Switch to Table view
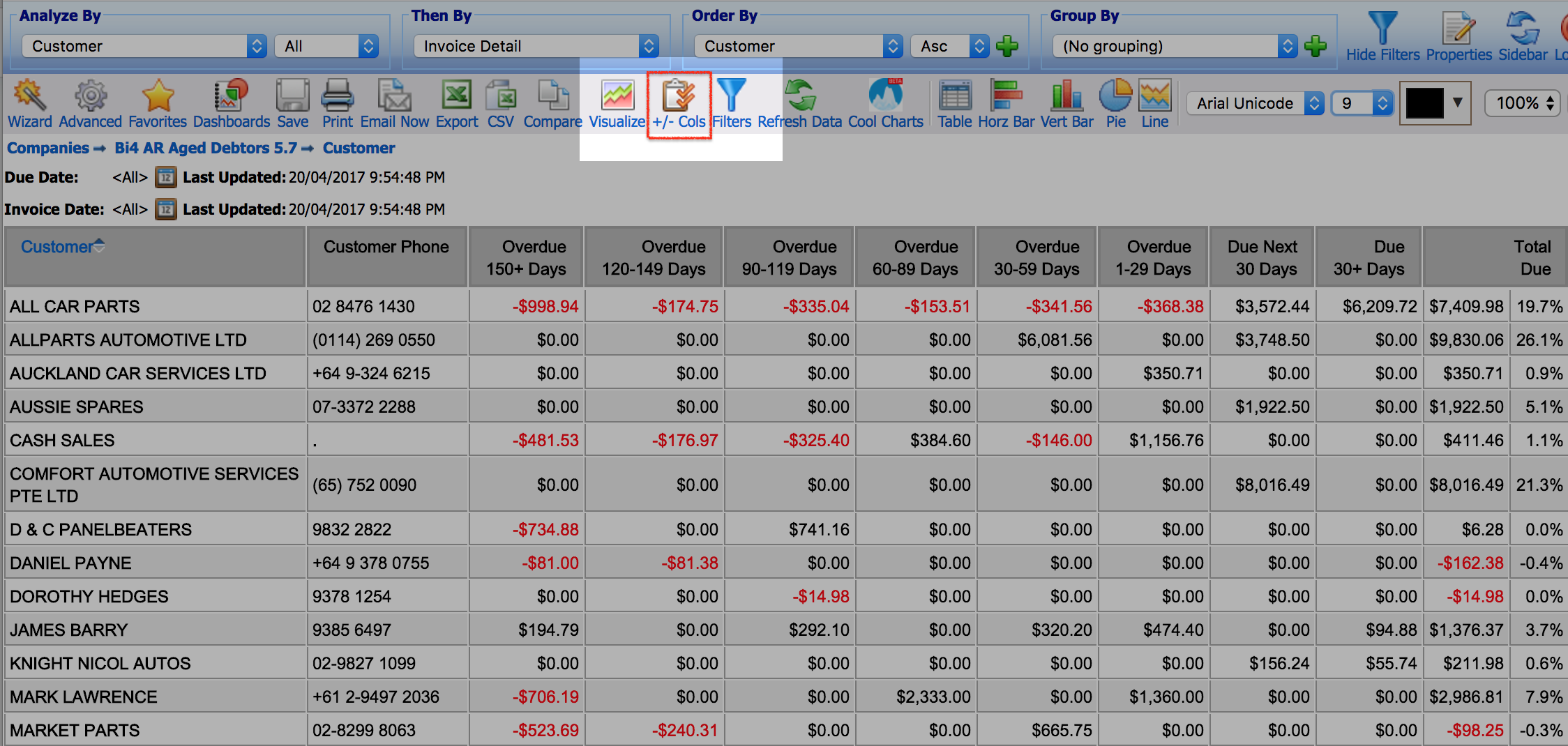 tap(955, 105)
